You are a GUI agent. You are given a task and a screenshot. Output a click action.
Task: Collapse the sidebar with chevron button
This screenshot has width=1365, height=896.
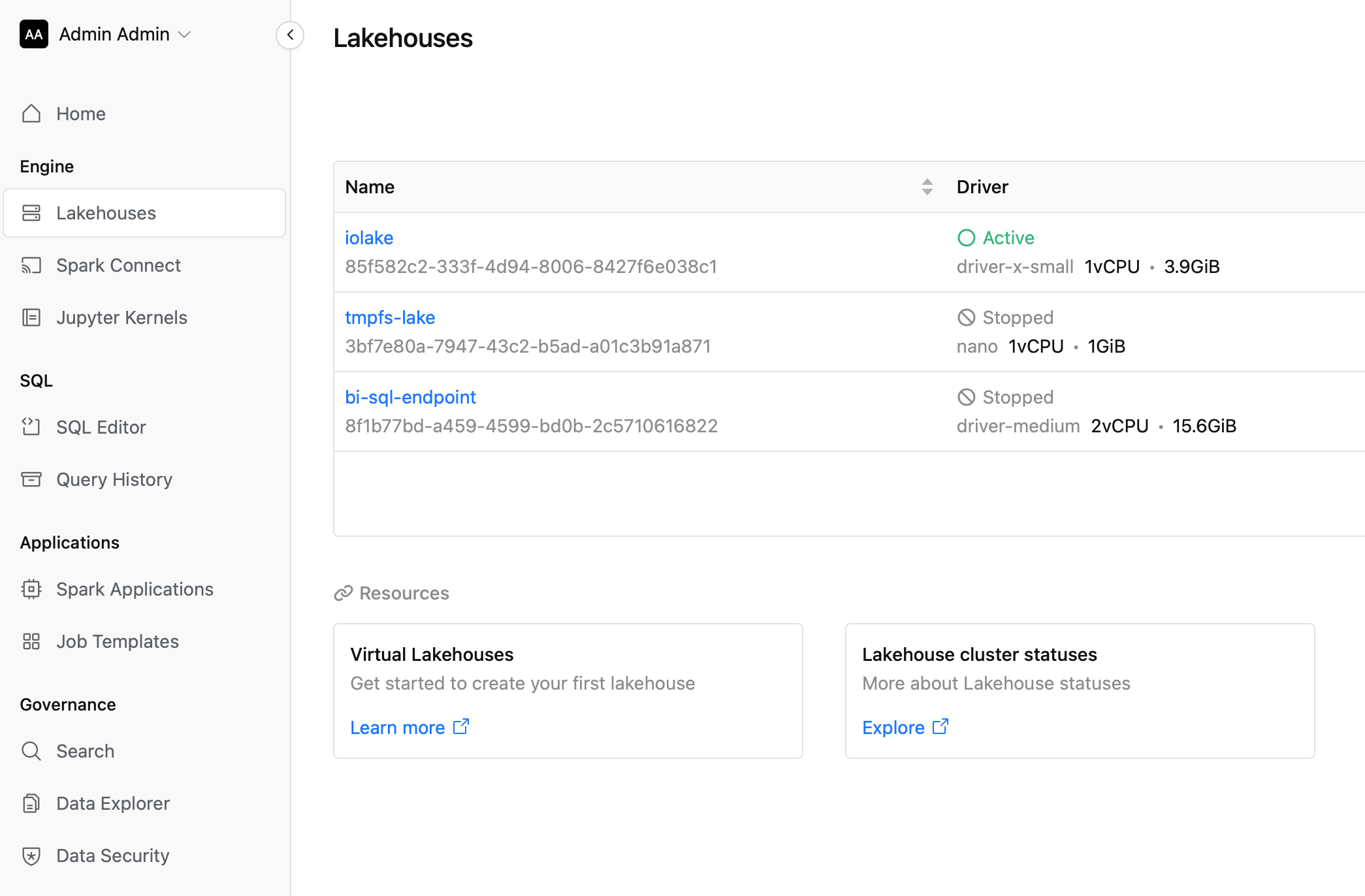(290, 35)
